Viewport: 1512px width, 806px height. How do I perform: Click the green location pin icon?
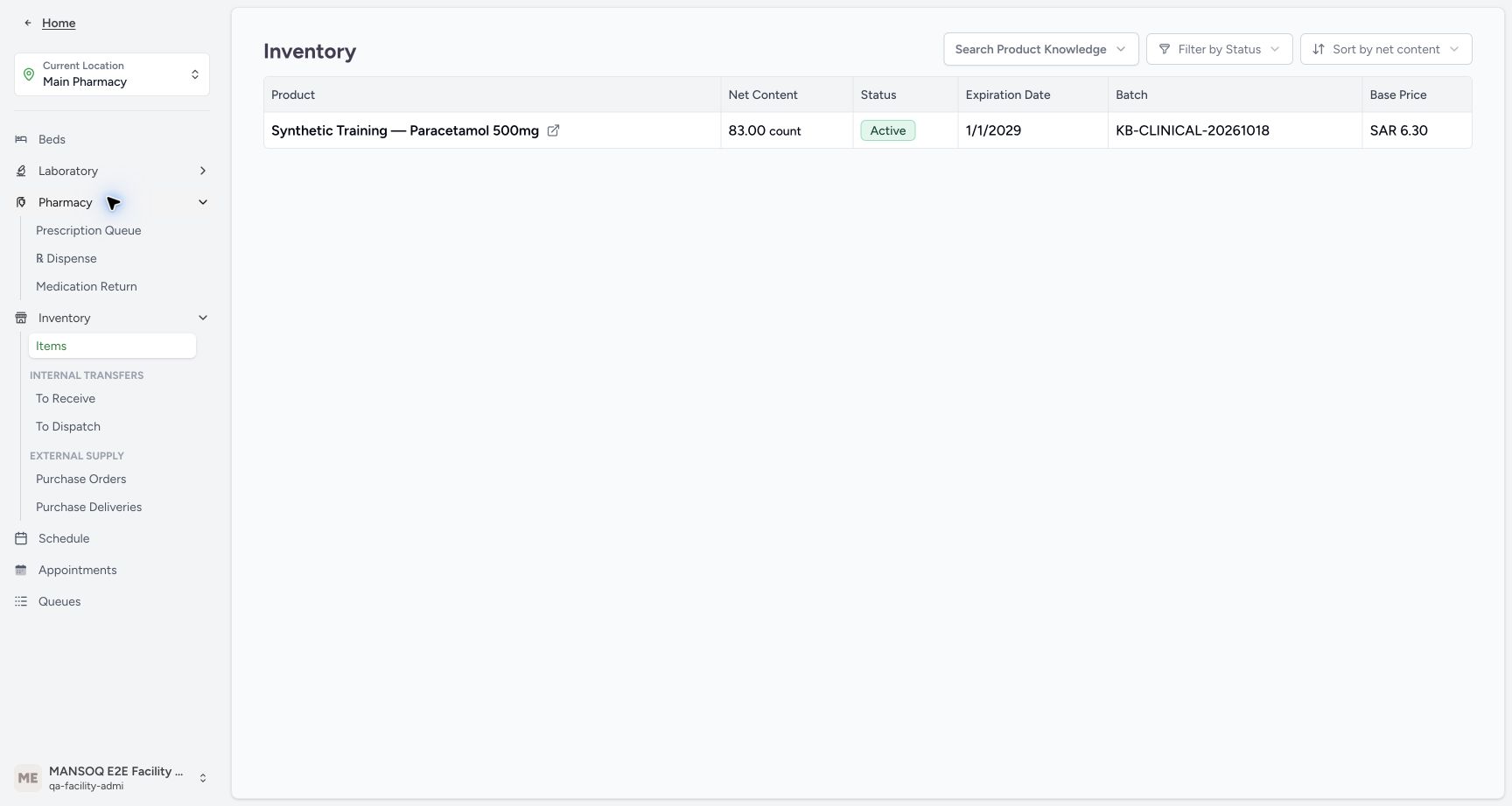[29, 74]
